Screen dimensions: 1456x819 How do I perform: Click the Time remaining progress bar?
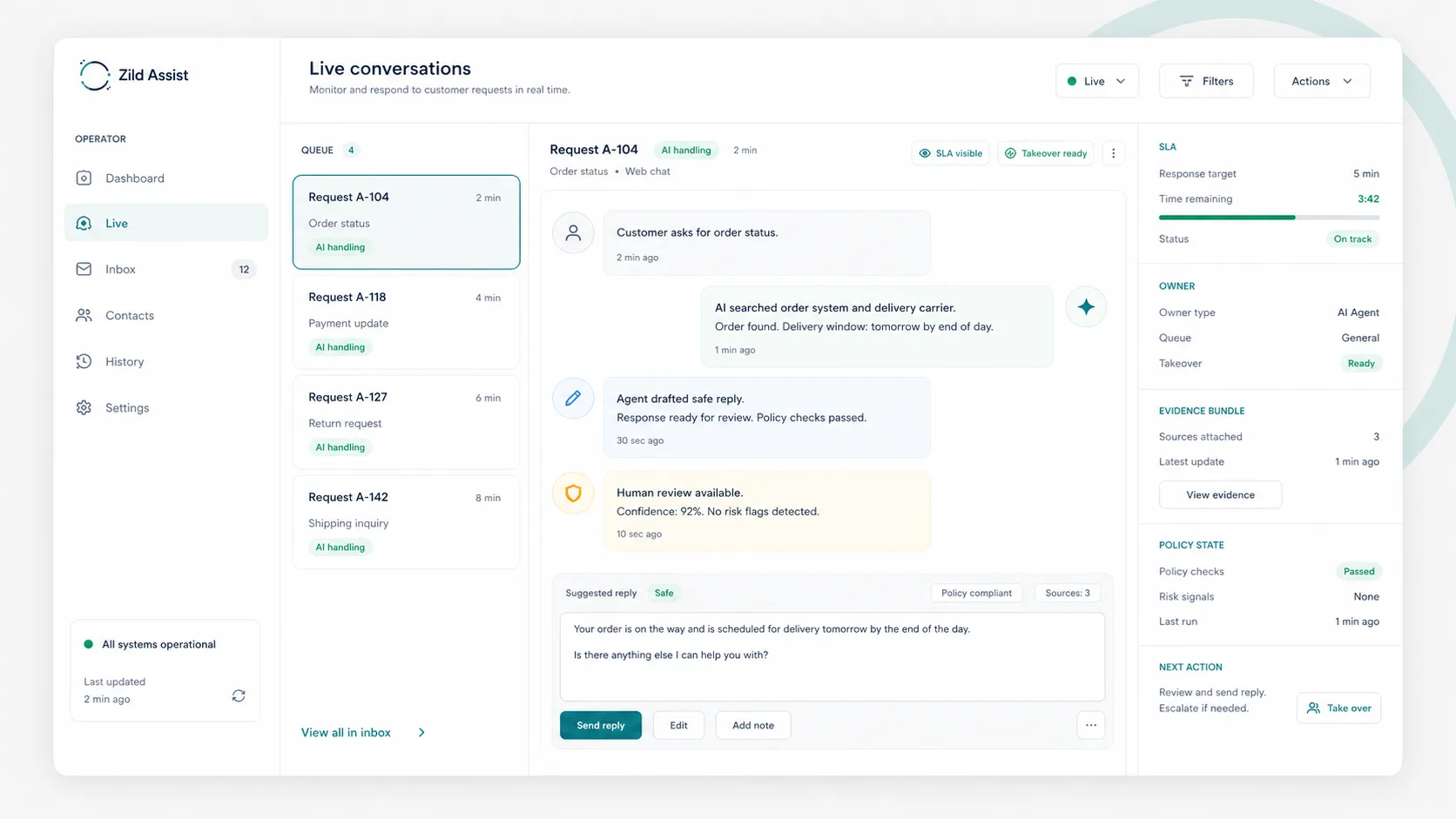click(1268, 217)
